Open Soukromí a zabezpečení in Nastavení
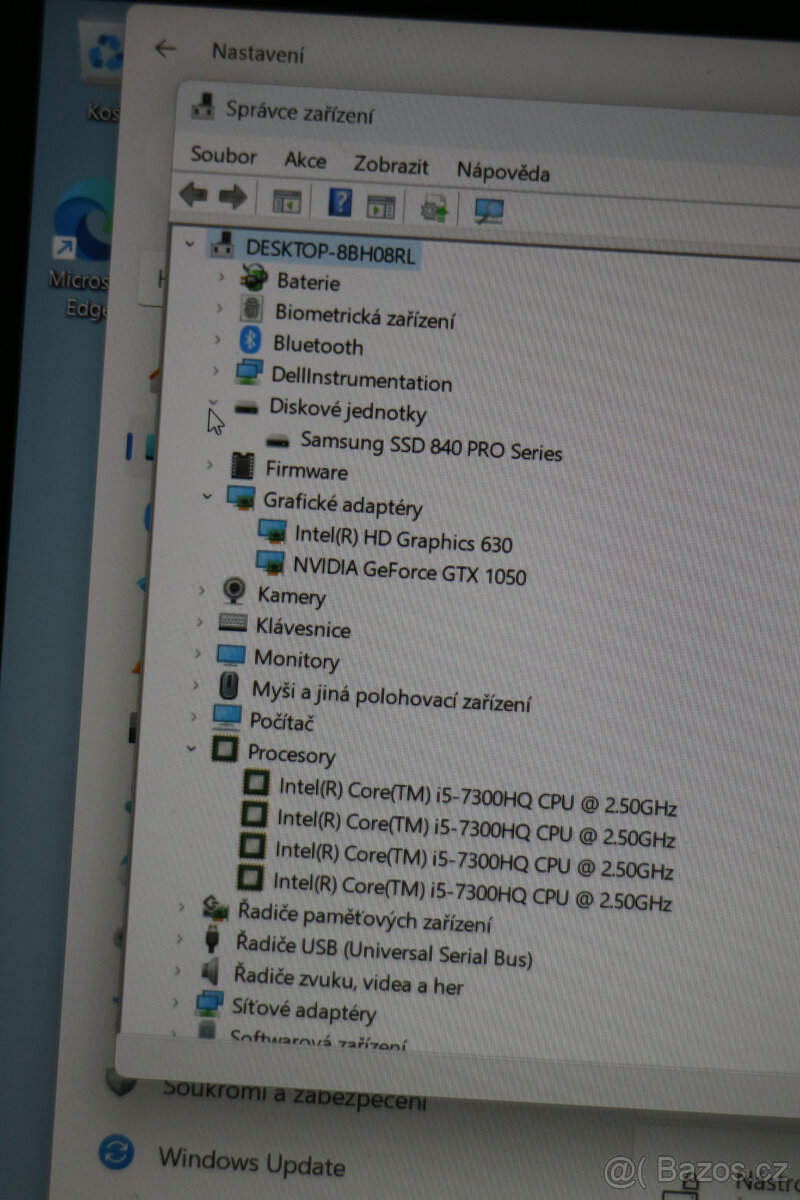The height and width of the screenshot is (1200, 800). [294, 1096]
